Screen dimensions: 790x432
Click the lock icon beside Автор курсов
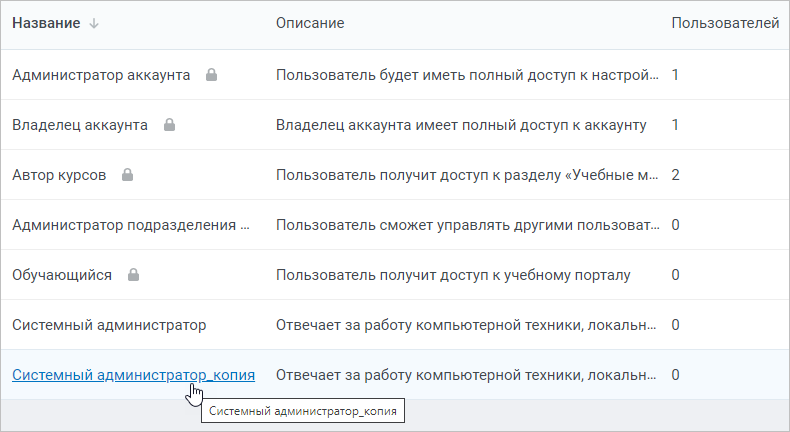point(127,175)
